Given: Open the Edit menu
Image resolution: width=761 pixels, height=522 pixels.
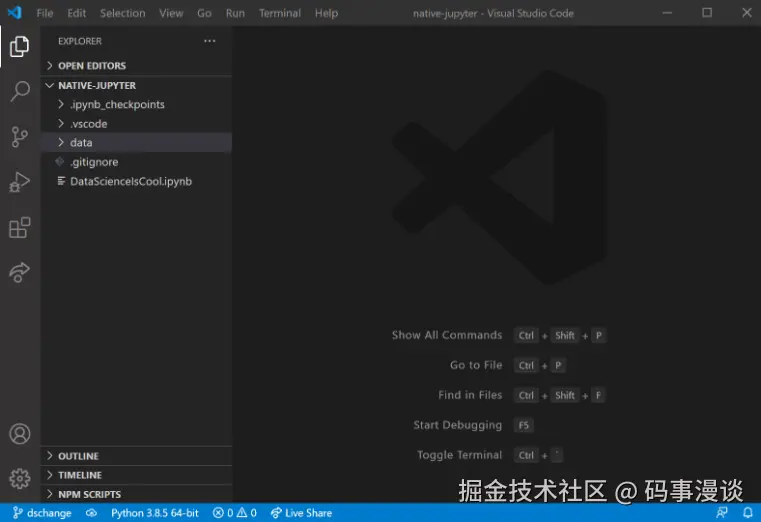Looking at the screenshot, I should (x=77, y=13).
